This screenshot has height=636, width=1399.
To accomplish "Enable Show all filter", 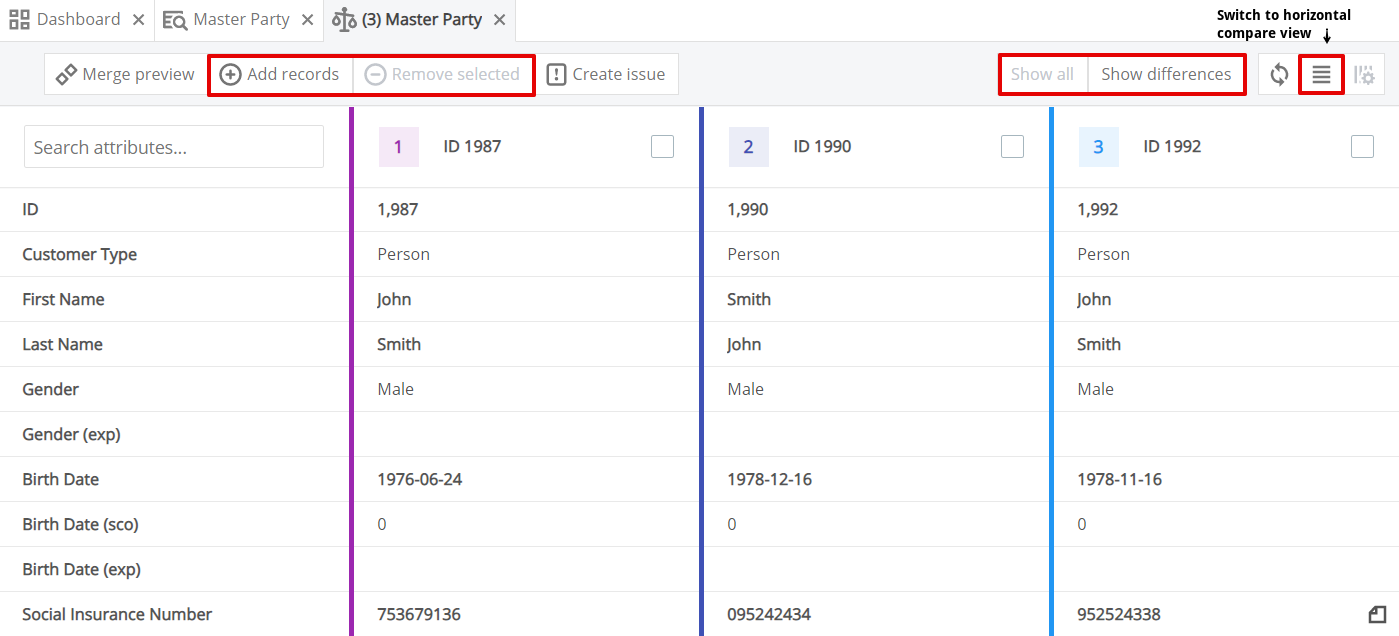I will pyautogui.click(x=1043, y=74).
